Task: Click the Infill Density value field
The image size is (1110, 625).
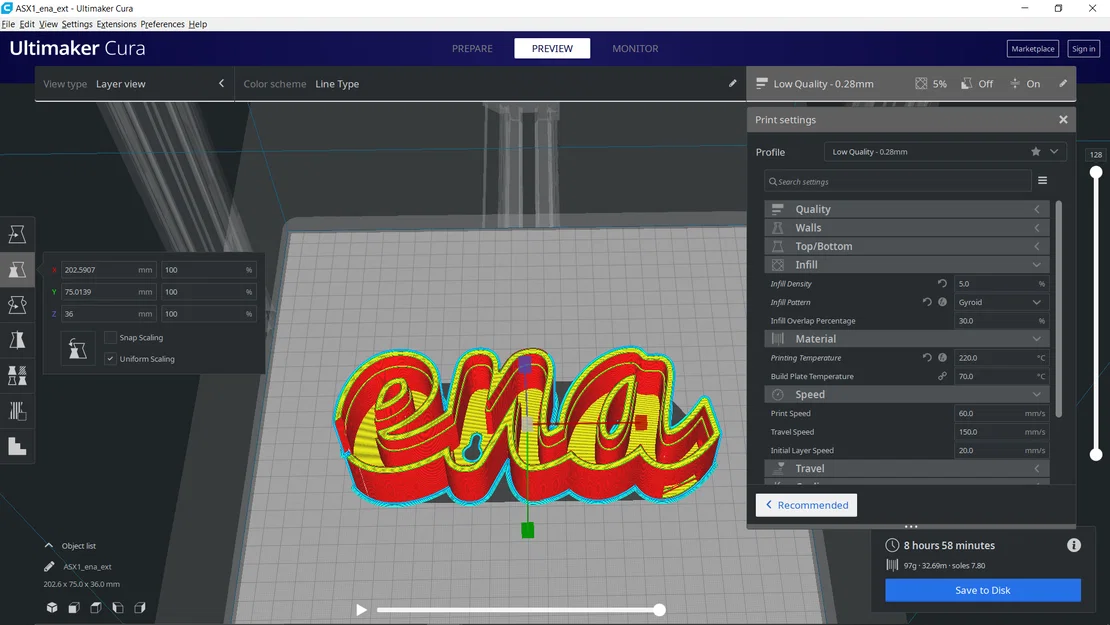Action: point(1001,284)
